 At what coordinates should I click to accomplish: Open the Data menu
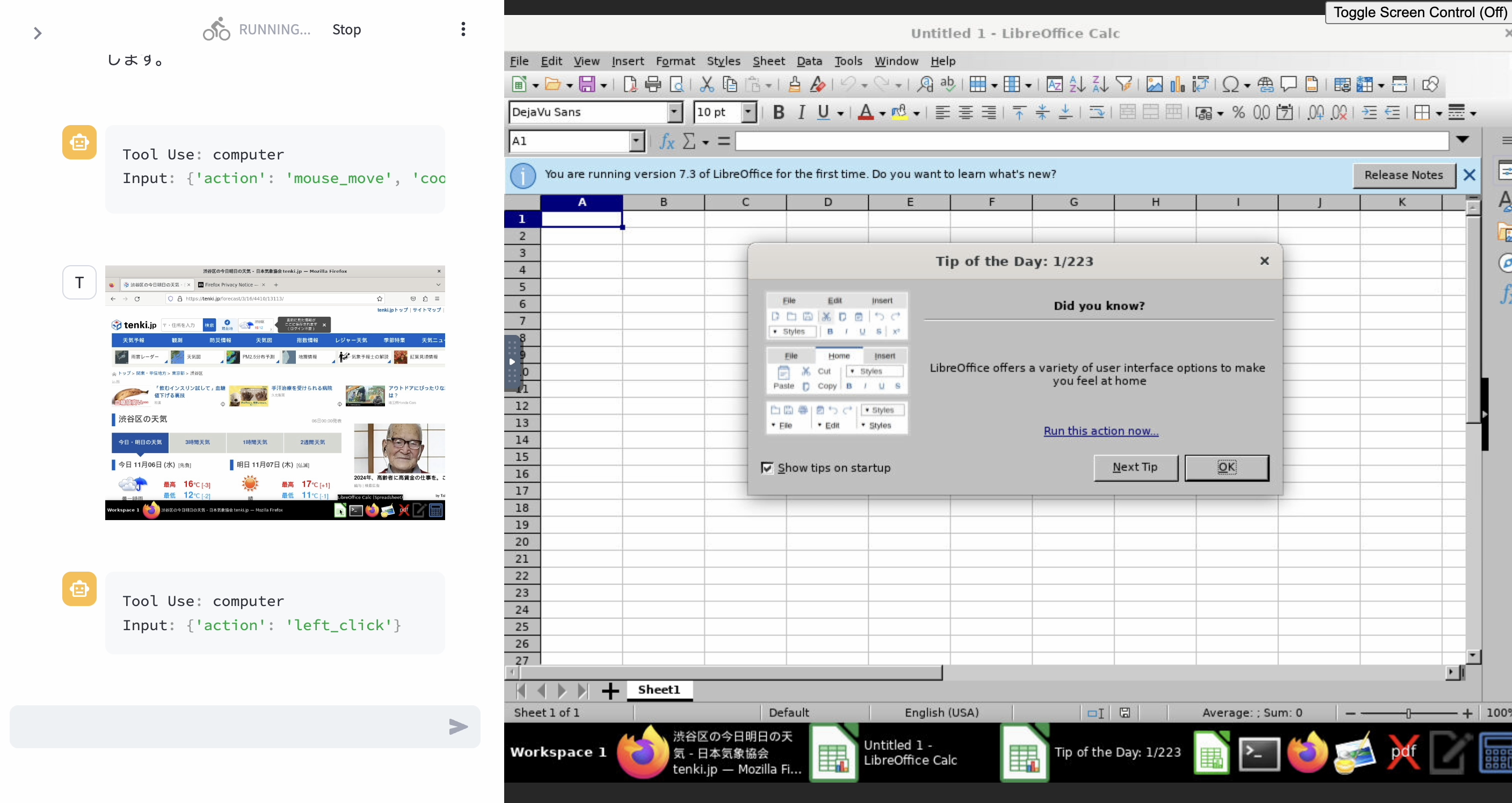809,61
